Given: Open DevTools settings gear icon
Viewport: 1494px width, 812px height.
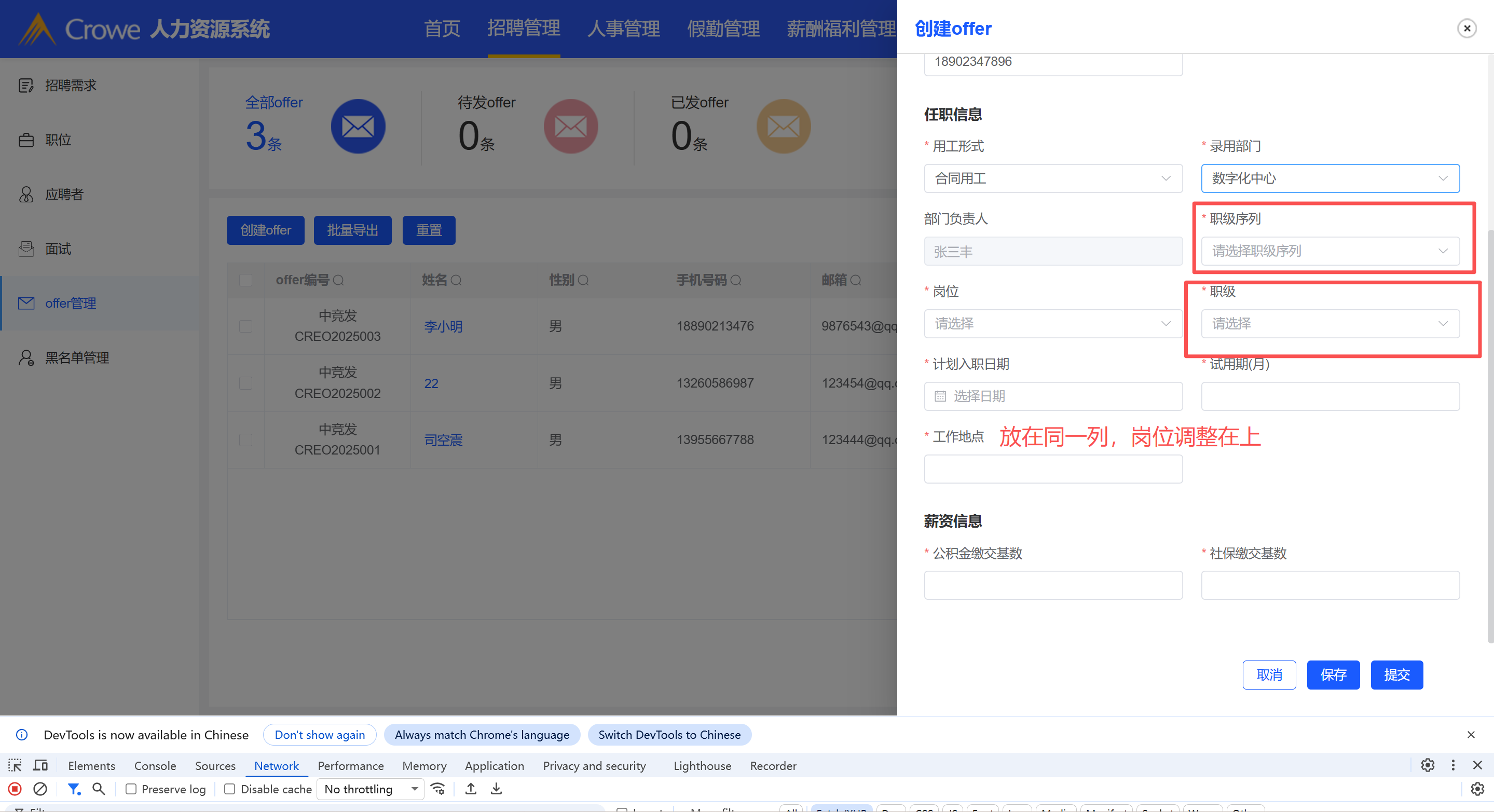Looking at the screenshot, I should point(1427,766).
